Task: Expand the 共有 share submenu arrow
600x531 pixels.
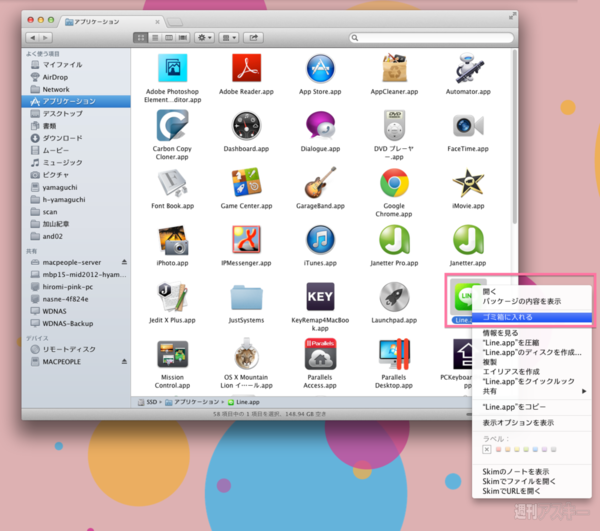Action: tap(584, 391)
